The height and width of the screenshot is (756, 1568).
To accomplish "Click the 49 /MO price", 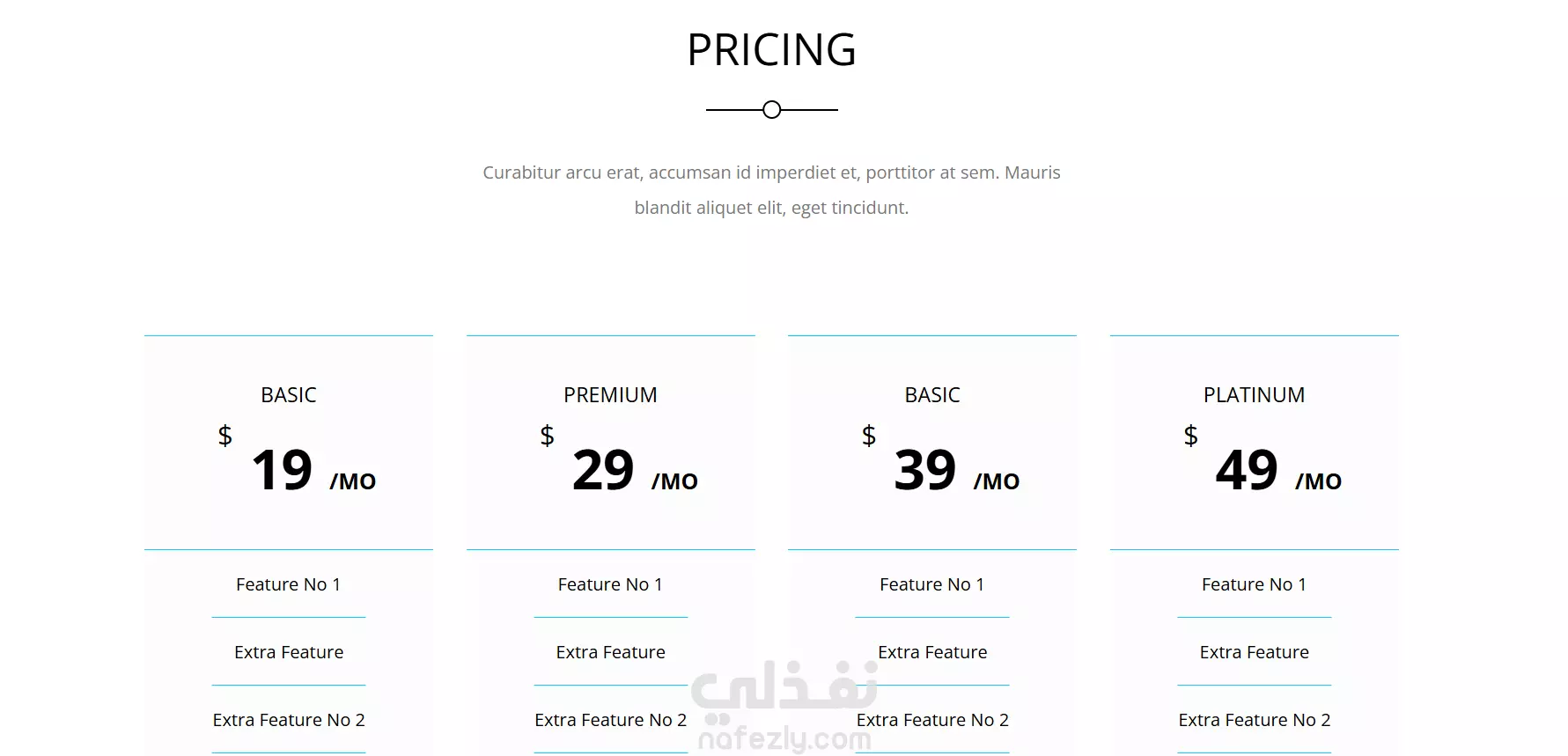I will (1278, 470).
